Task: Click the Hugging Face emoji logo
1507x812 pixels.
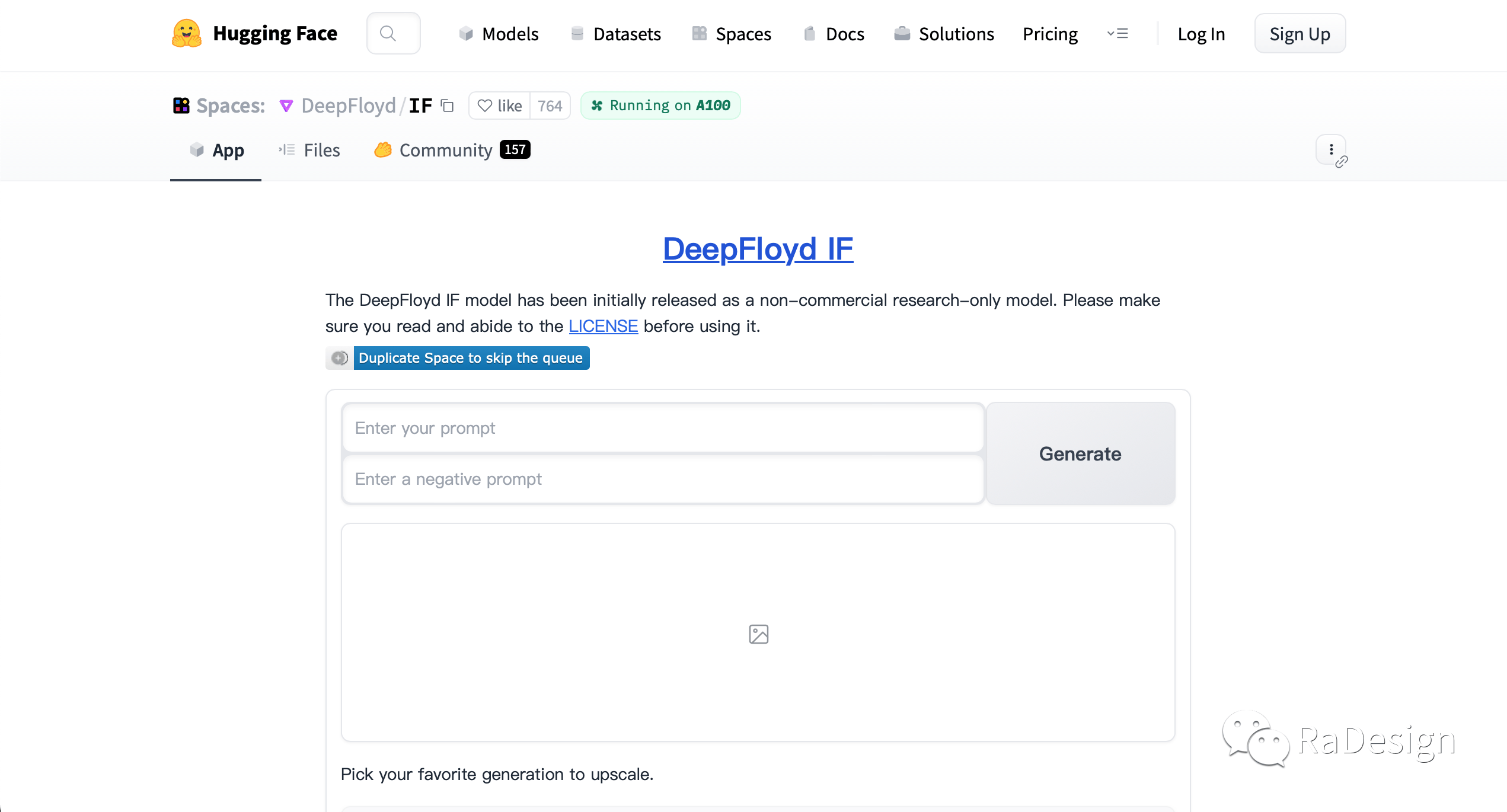Action: 187,33
